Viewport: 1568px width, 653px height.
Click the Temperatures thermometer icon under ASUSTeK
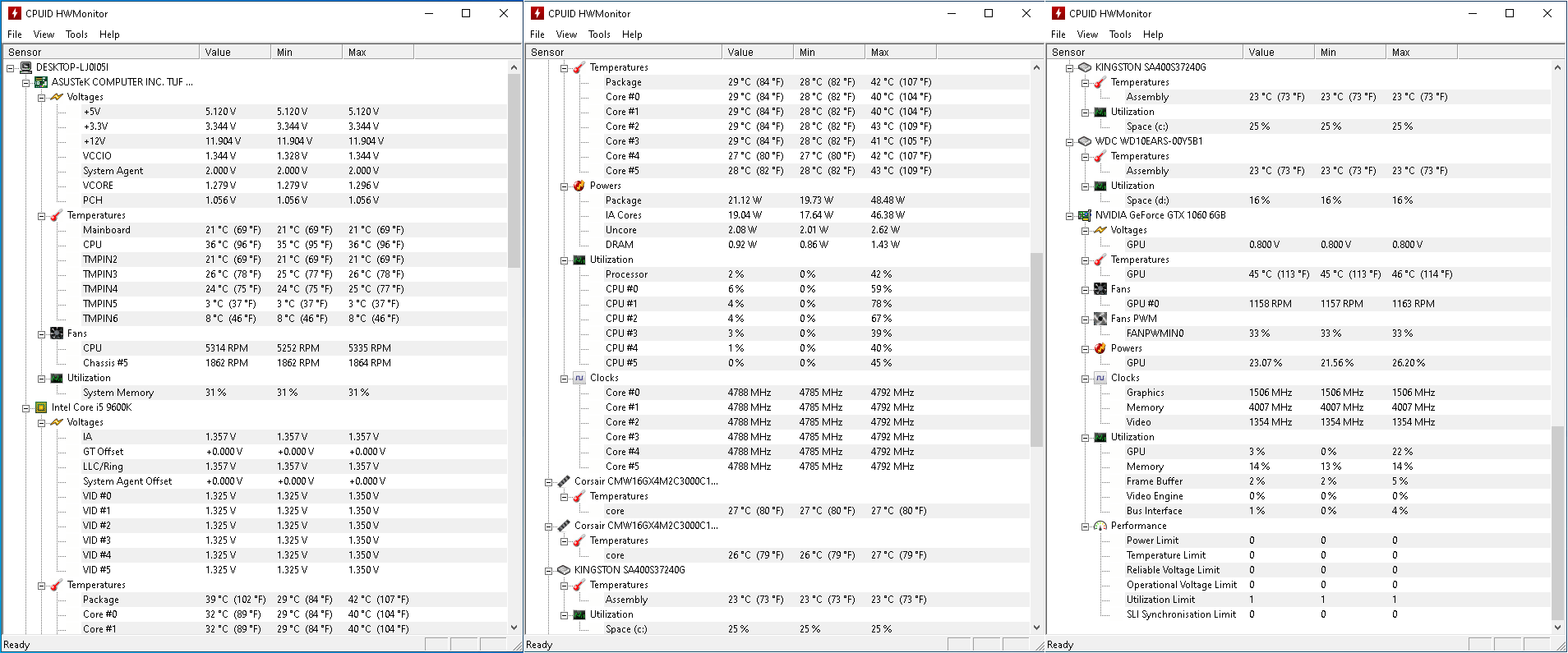[x=57, y=215]
